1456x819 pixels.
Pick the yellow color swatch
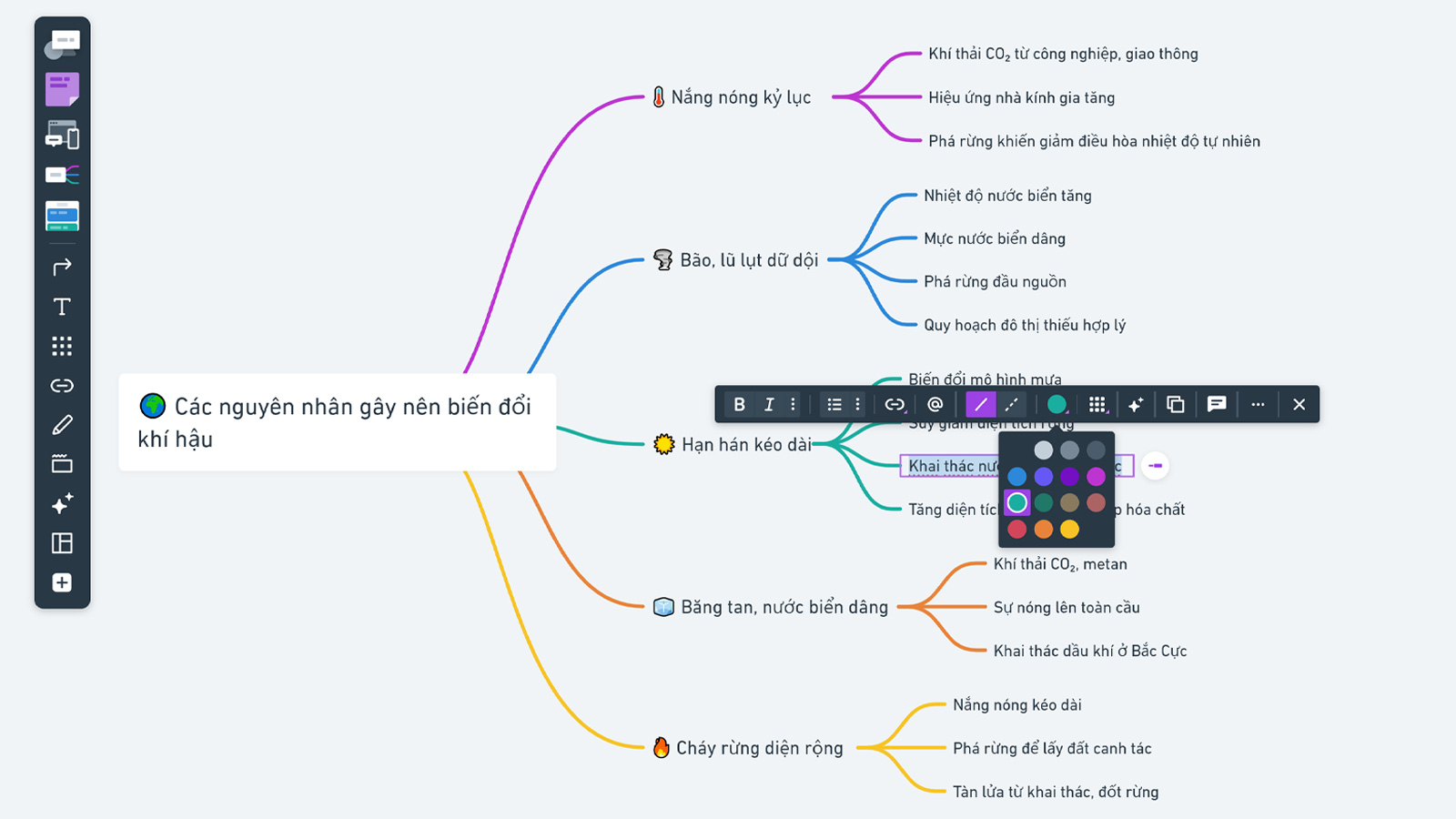click(x=1069, y=530)
